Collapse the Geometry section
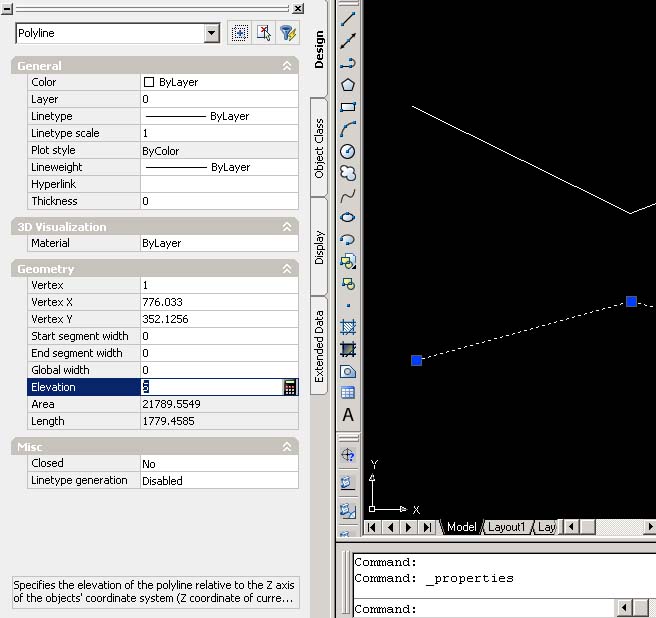656x618 pixels. point(287,269)
